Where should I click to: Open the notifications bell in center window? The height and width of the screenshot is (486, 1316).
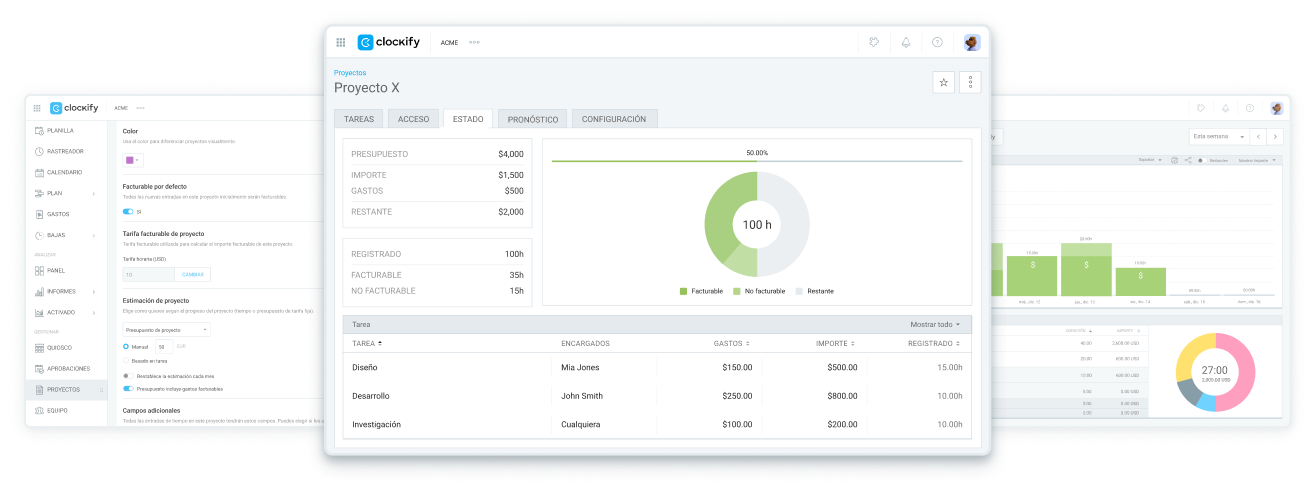(906, 42)
